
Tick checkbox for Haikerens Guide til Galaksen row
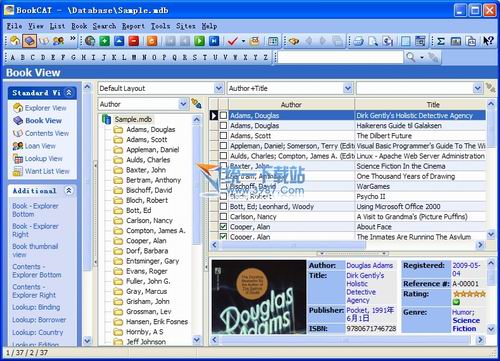[x=223, y=125]
